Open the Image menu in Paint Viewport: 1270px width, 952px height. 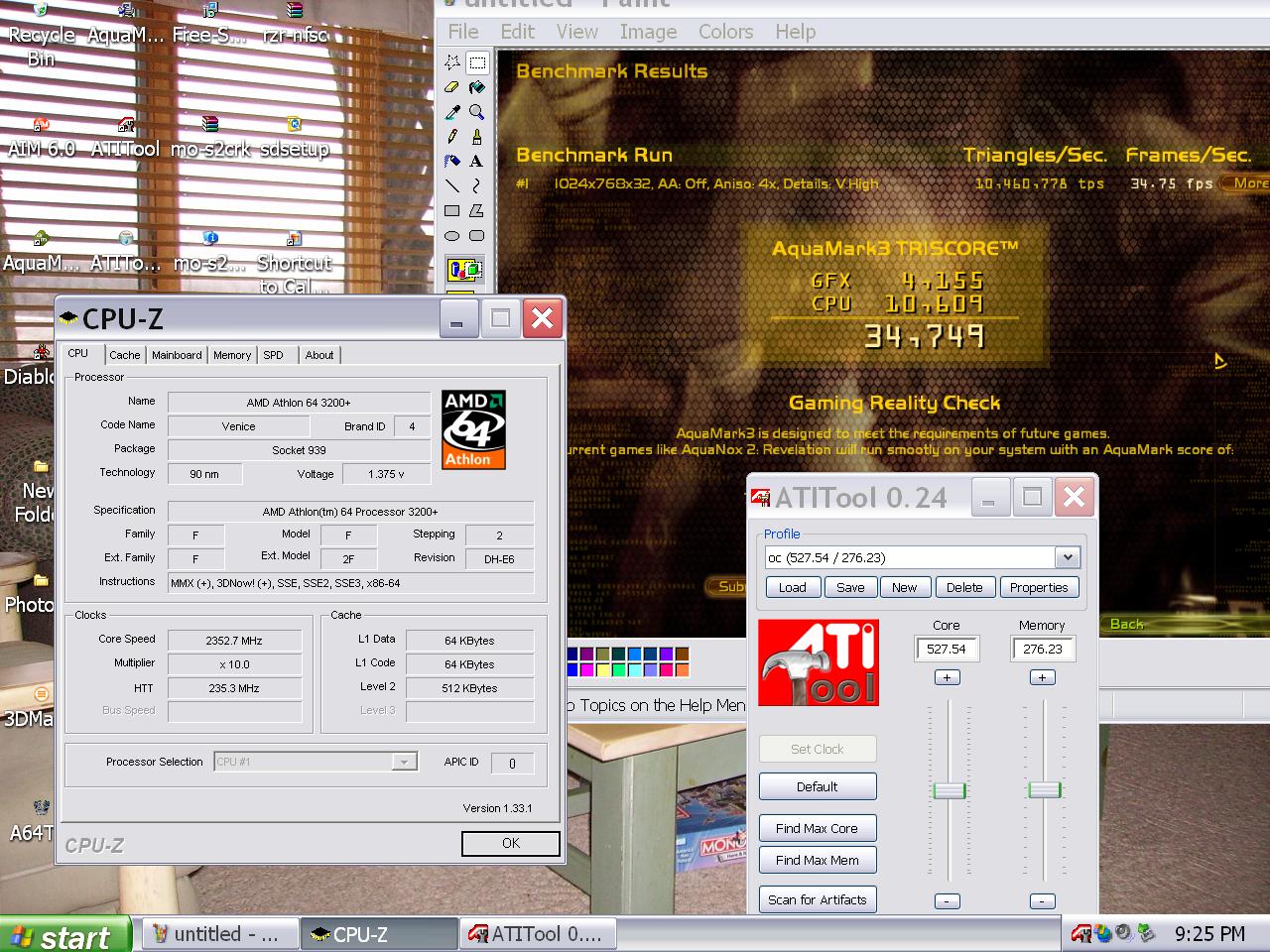(648, 32)
